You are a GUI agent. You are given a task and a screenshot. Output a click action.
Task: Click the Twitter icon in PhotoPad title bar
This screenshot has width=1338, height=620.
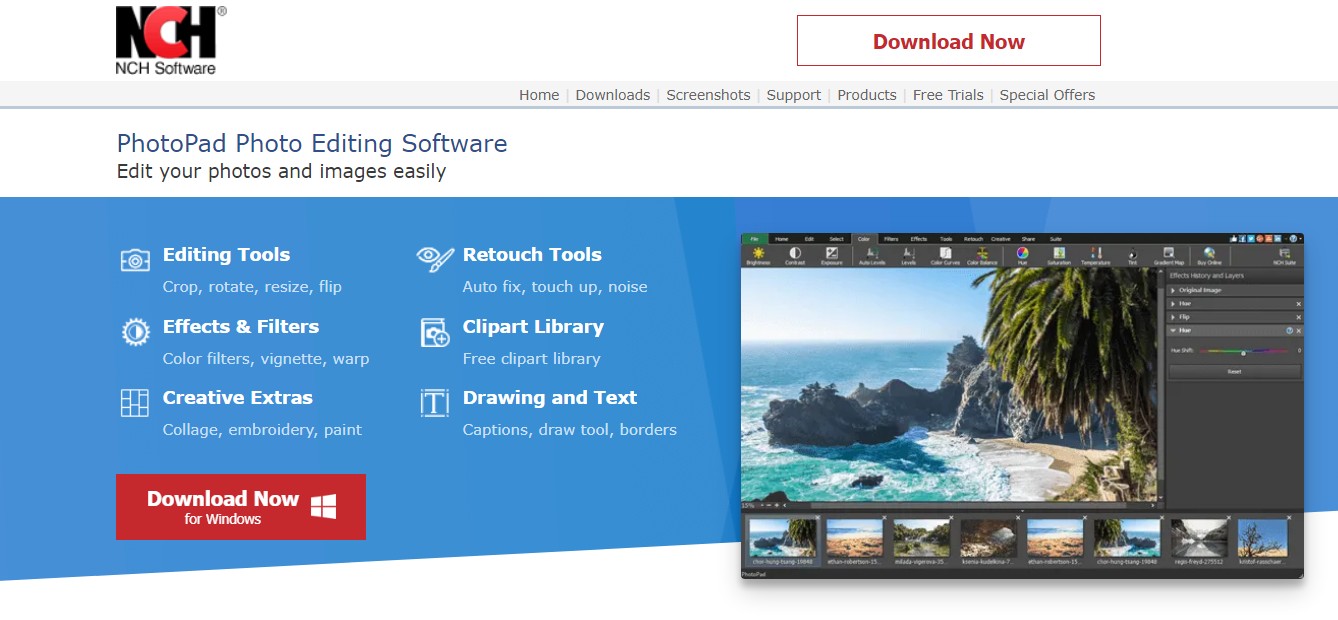(1249, 239)
